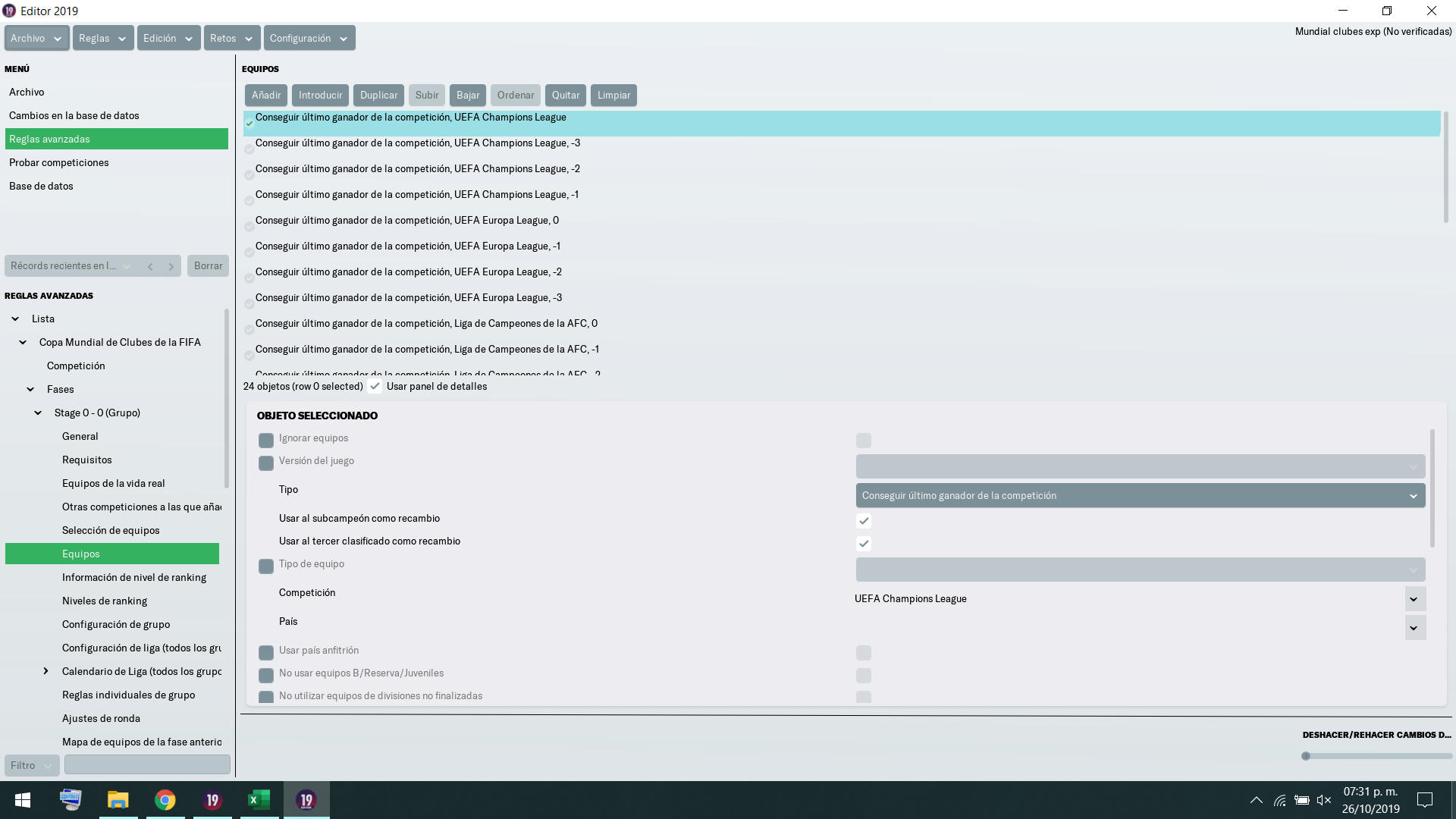Collapse the Lista tree node

[x=15, y=319]
